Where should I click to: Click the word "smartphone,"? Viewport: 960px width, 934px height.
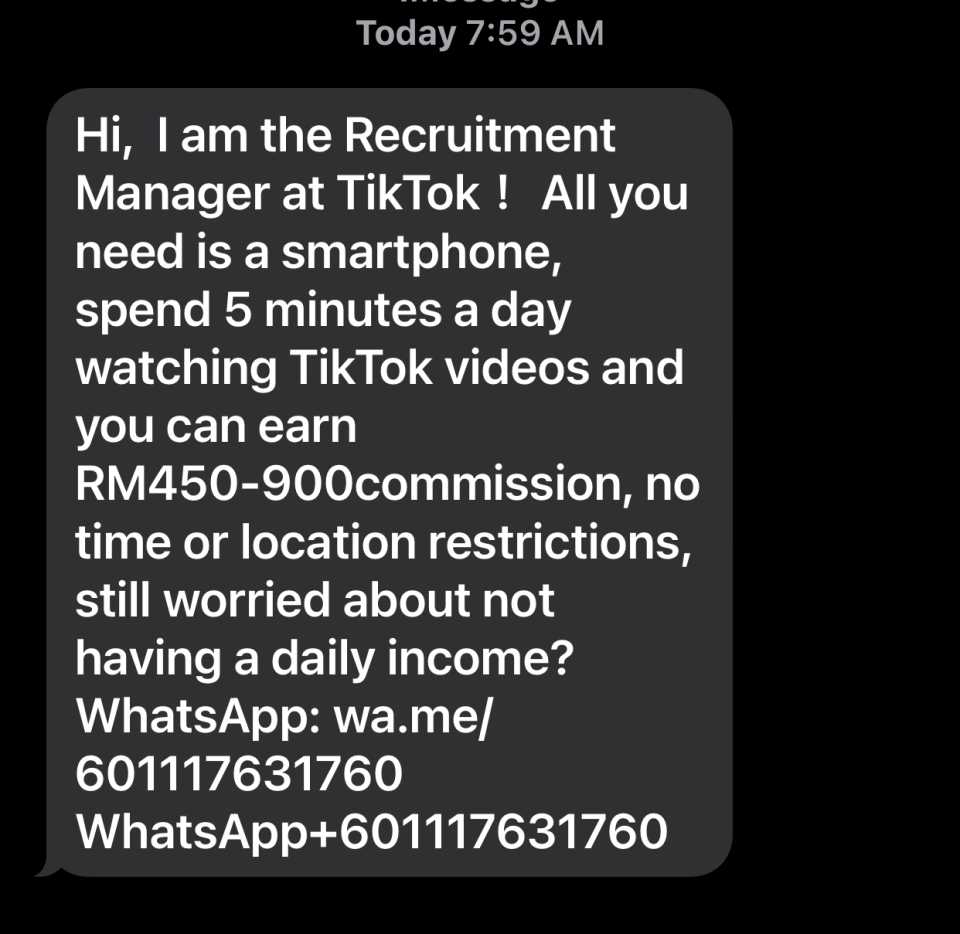pos(421,253)
